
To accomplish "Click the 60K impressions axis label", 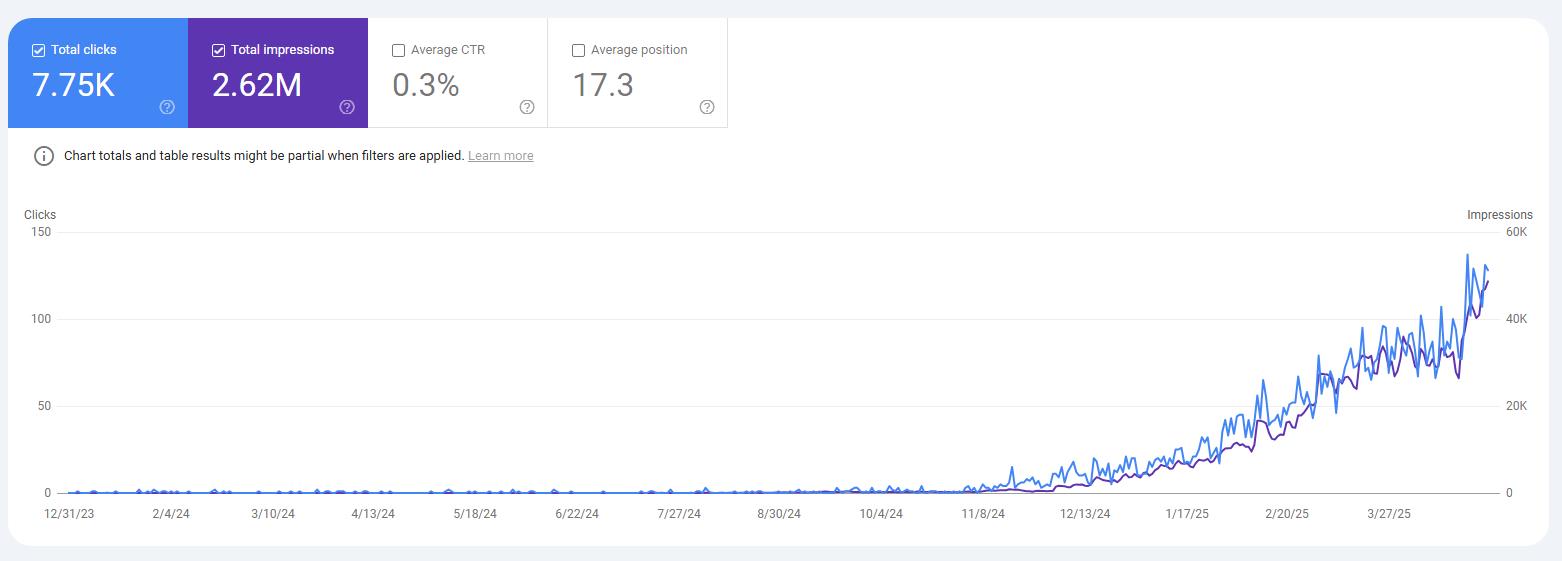I will [x=1517, y=232].
